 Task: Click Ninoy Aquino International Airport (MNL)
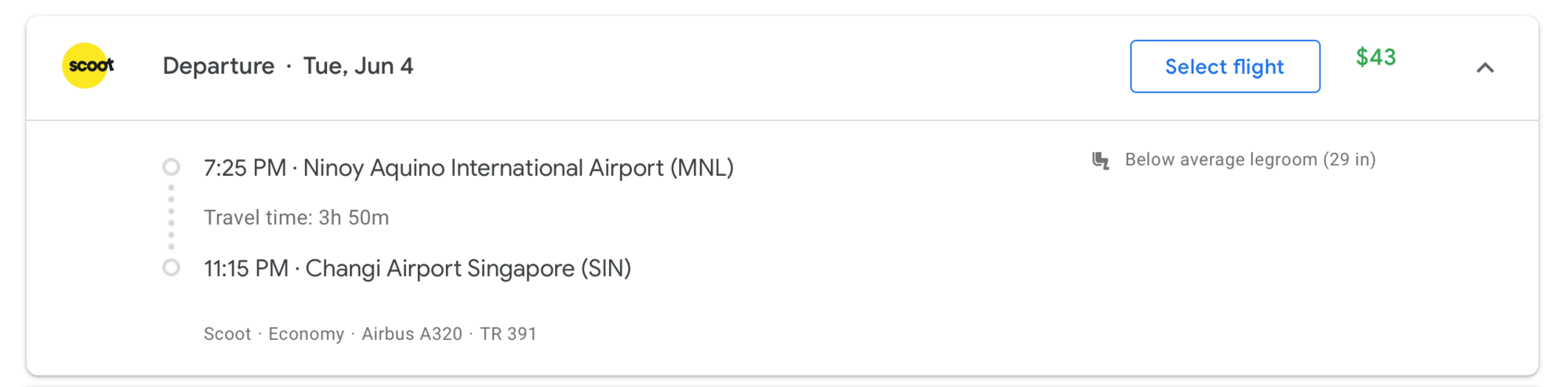tap(518, 168)
